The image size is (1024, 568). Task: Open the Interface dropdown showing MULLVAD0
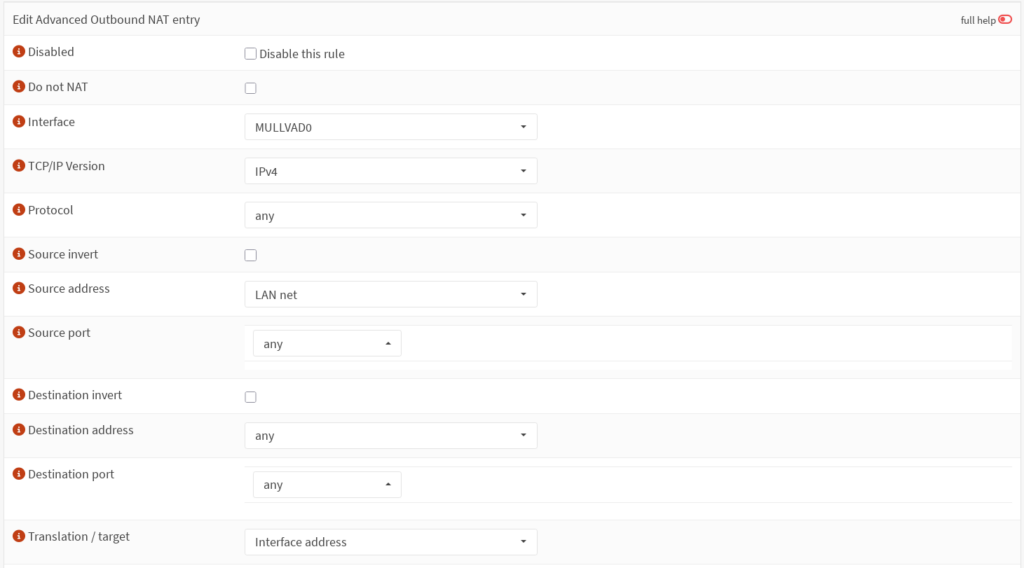[x=390, y=127]
